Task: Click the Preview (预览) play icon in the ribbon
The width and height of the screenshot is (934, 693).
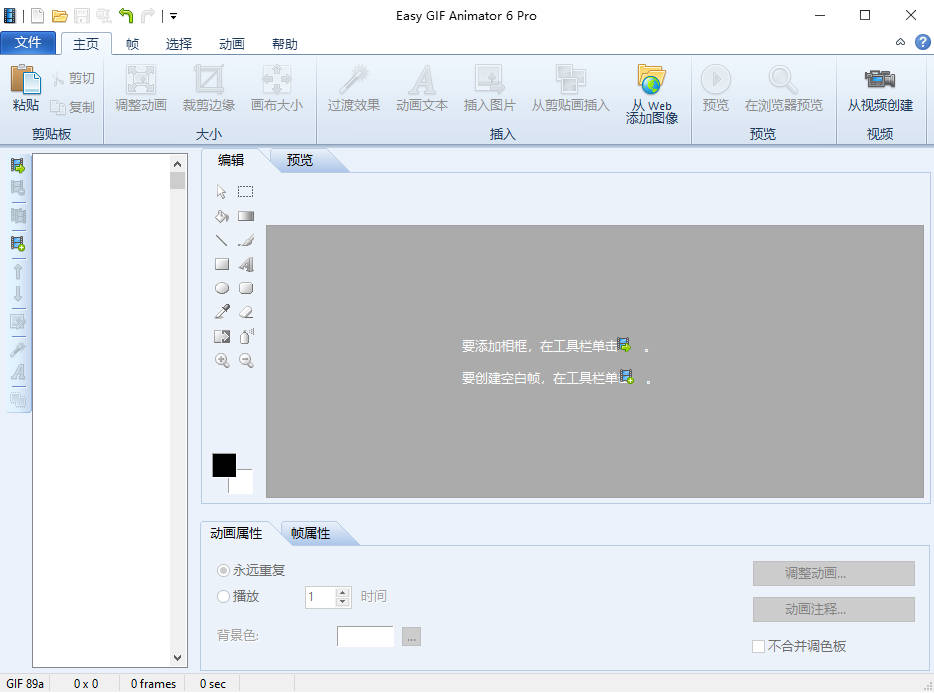Action: click(x=715, y=79)
